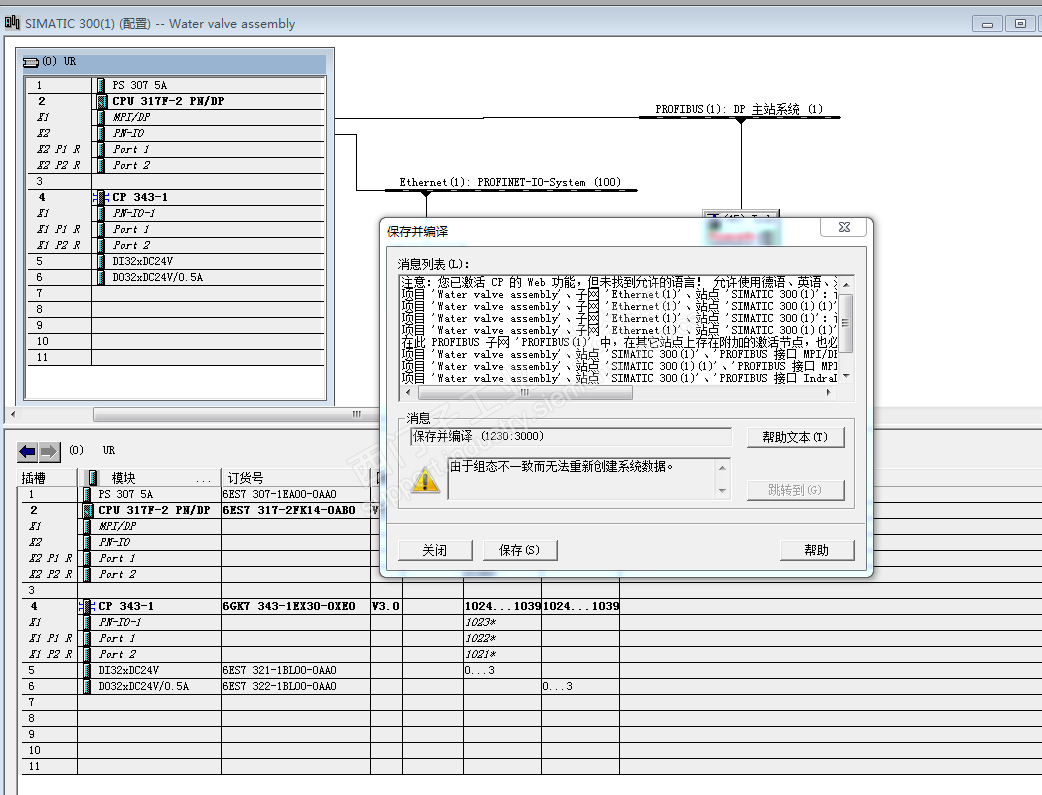The image size is (1042, 795).
Task: Select PS 307 5A module icon in rack
Action: point(101,85)
